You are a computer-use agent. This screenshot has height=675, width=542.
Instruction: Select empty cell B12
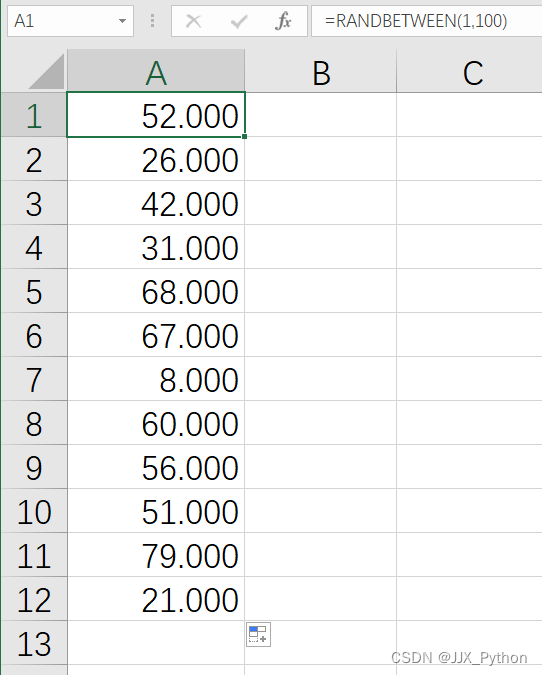pos(321,598)
